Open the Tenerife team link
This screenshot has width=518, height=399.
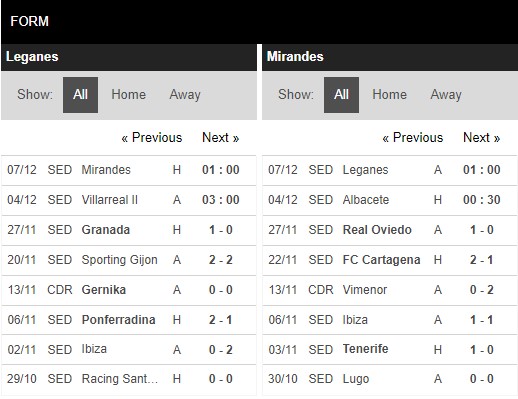coord(365,349)
